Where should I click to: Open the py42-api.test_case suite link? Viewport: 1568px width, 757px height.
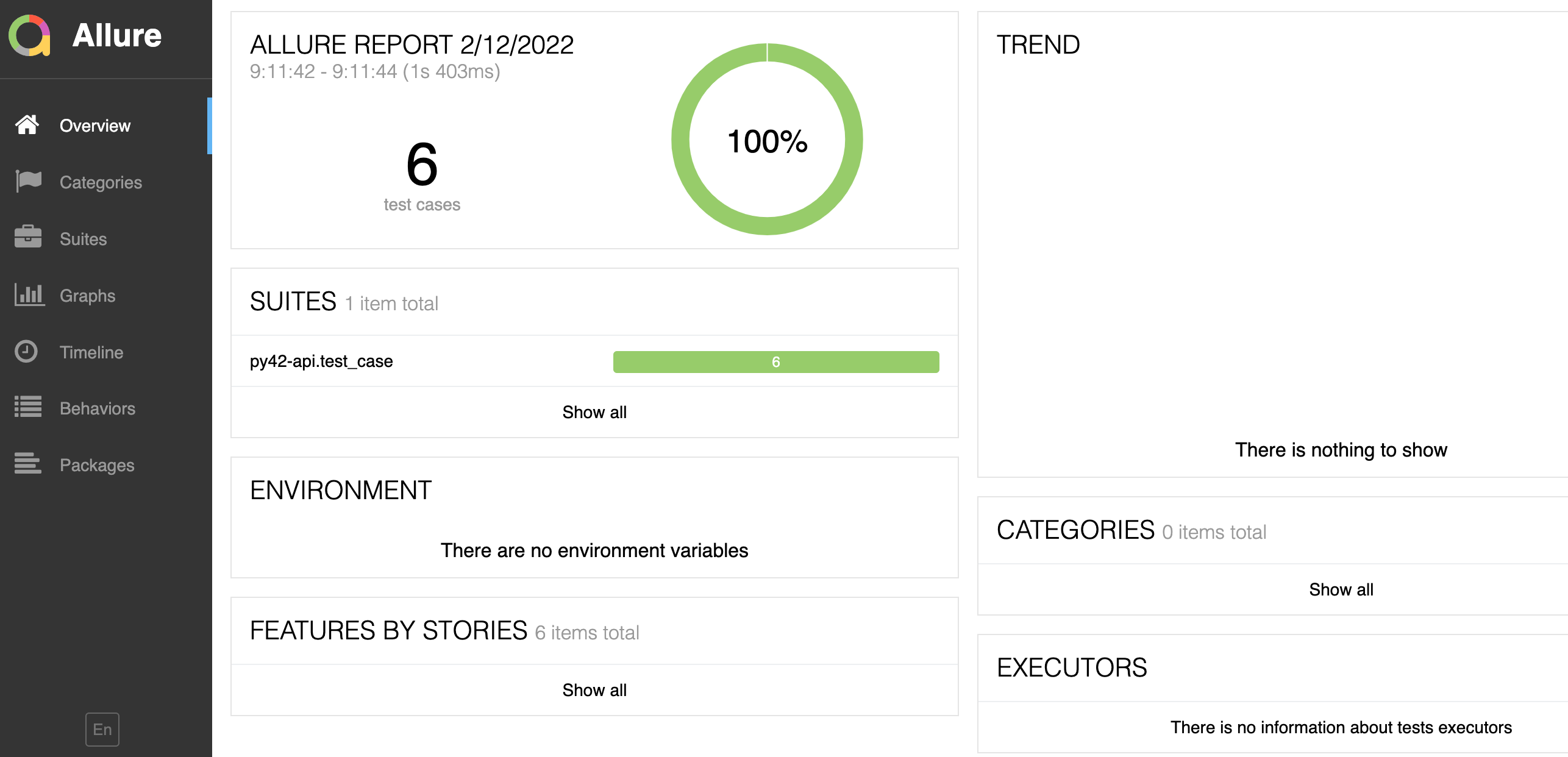click(x=321, y=361)
